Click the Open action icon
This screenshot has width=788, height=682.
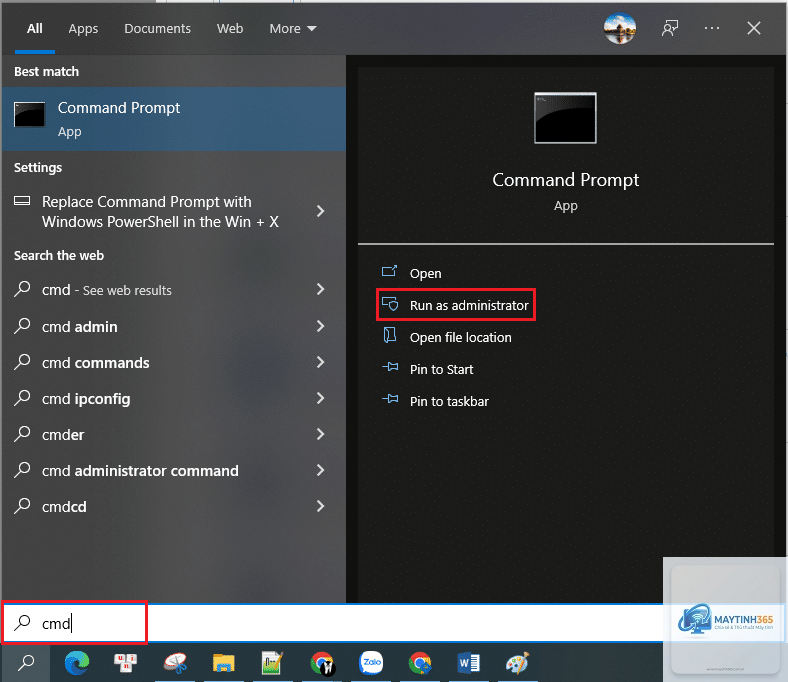pos(389,272)
